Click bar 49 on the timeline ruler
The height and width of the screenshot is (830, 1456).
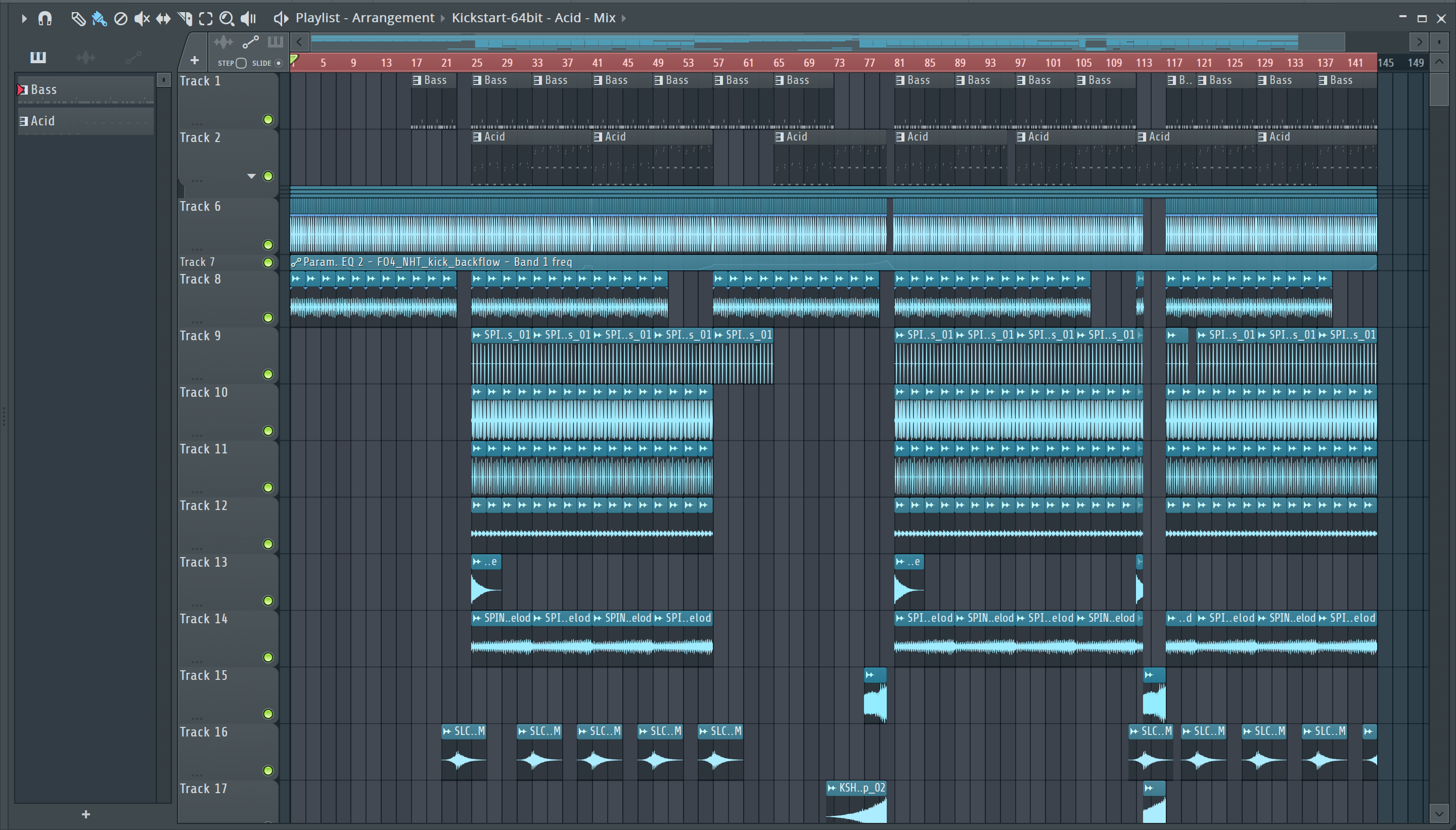click(x=658, y=63)
